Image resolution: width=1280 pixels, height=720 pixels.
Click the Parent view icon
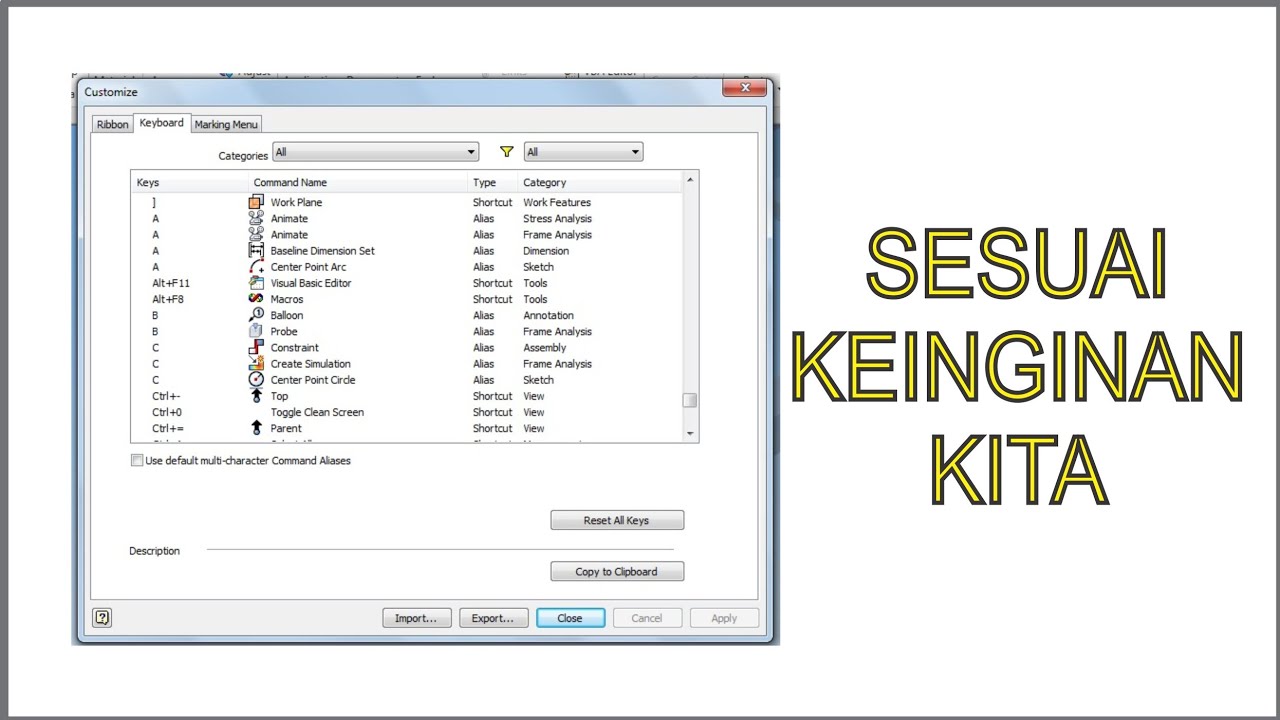pyautogui.click(x=256, y=428)
